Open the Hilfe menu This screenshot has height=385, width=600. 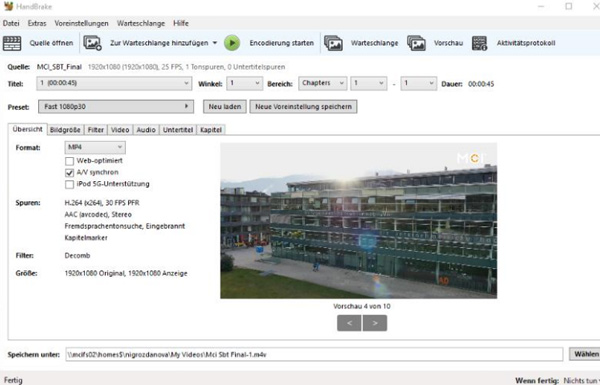coord(181,23)
